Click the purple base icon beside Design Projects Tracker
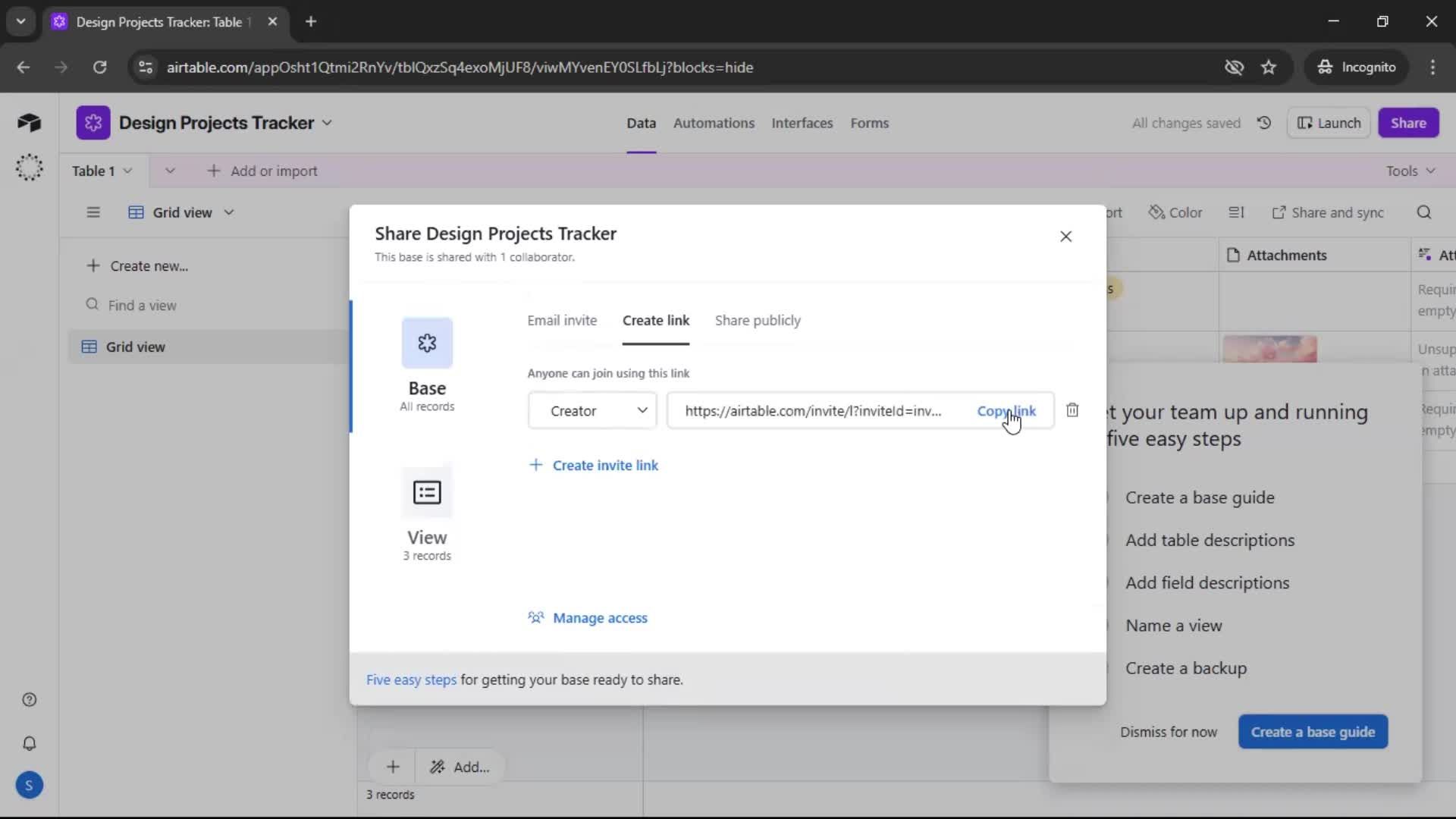The width and height of the screenshot is (1456, 819). tap(93, 123)
